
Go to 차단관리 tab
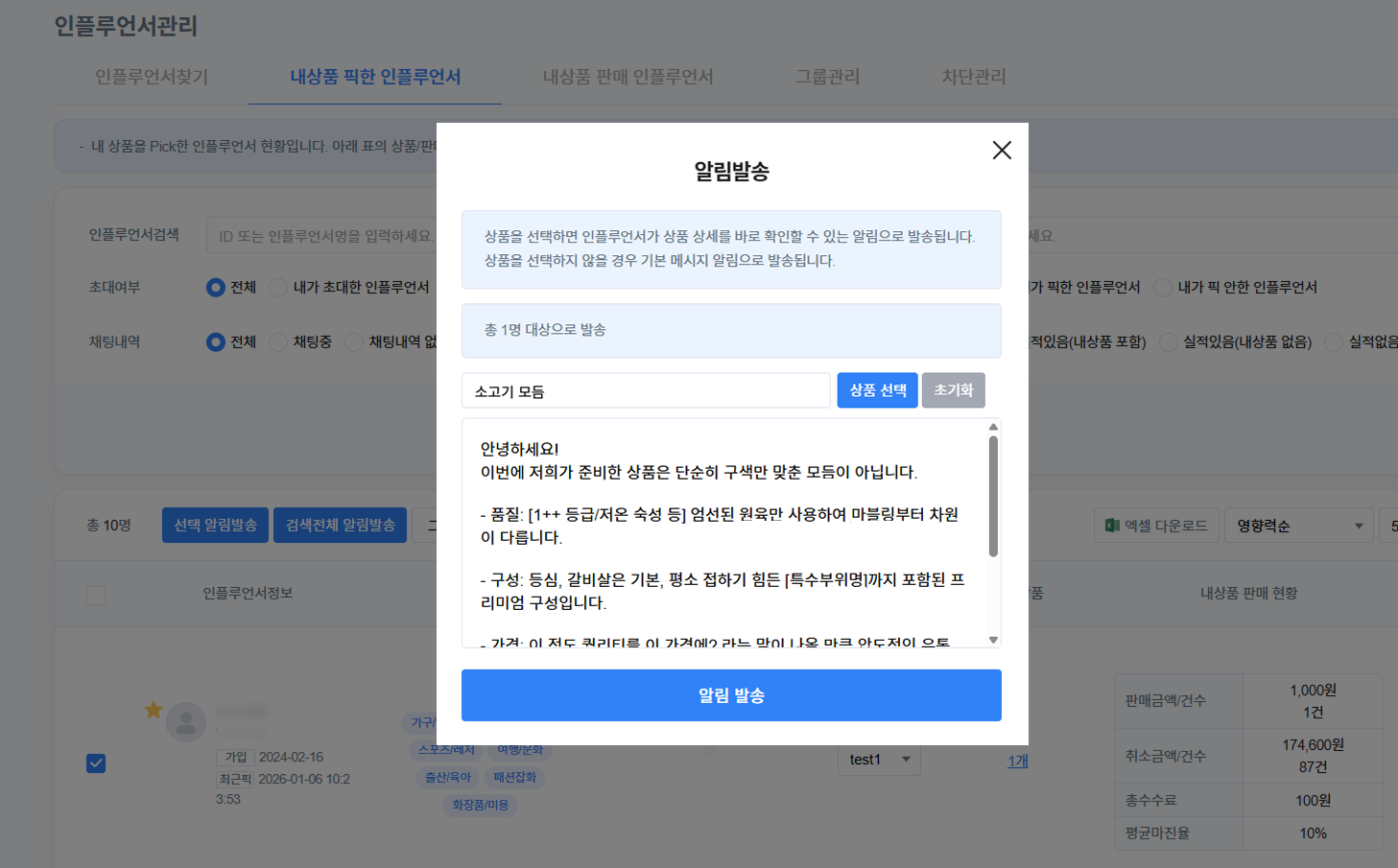973,77
